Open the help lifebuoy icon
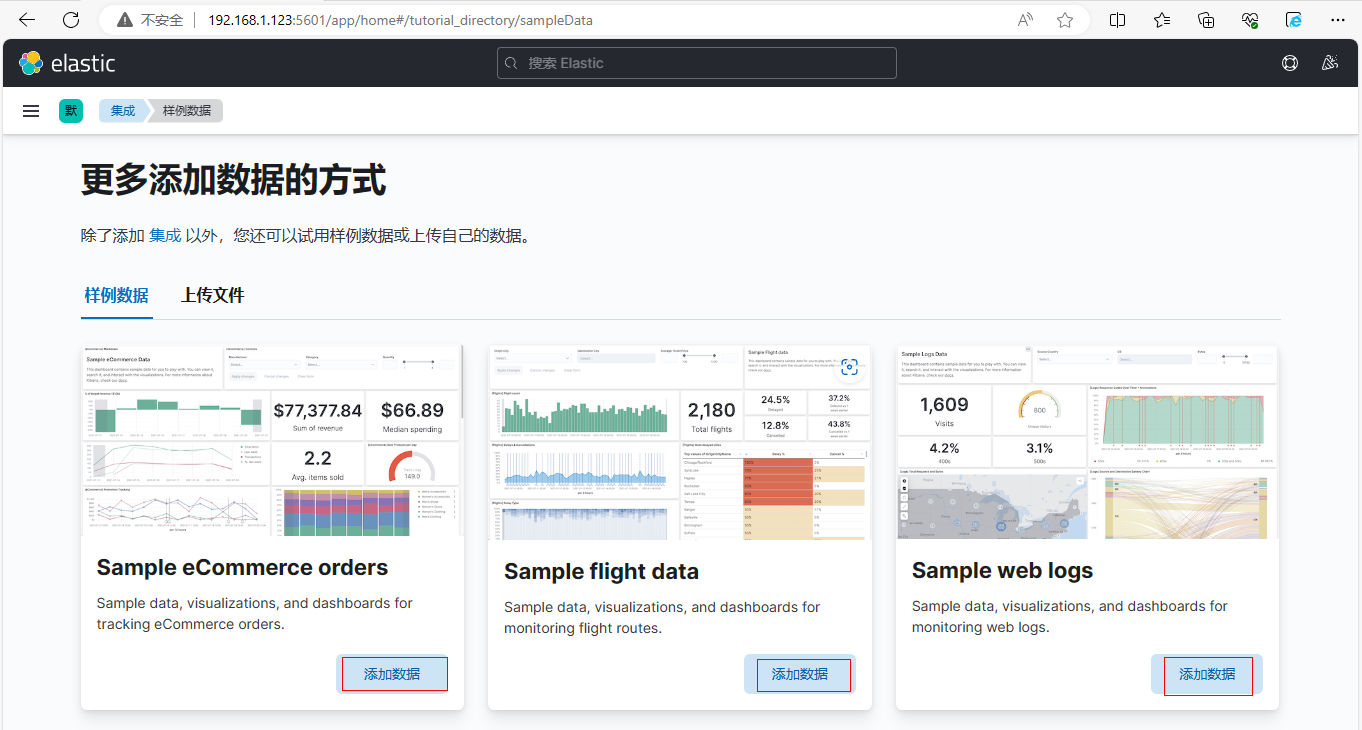 (x=1290, y=63)
